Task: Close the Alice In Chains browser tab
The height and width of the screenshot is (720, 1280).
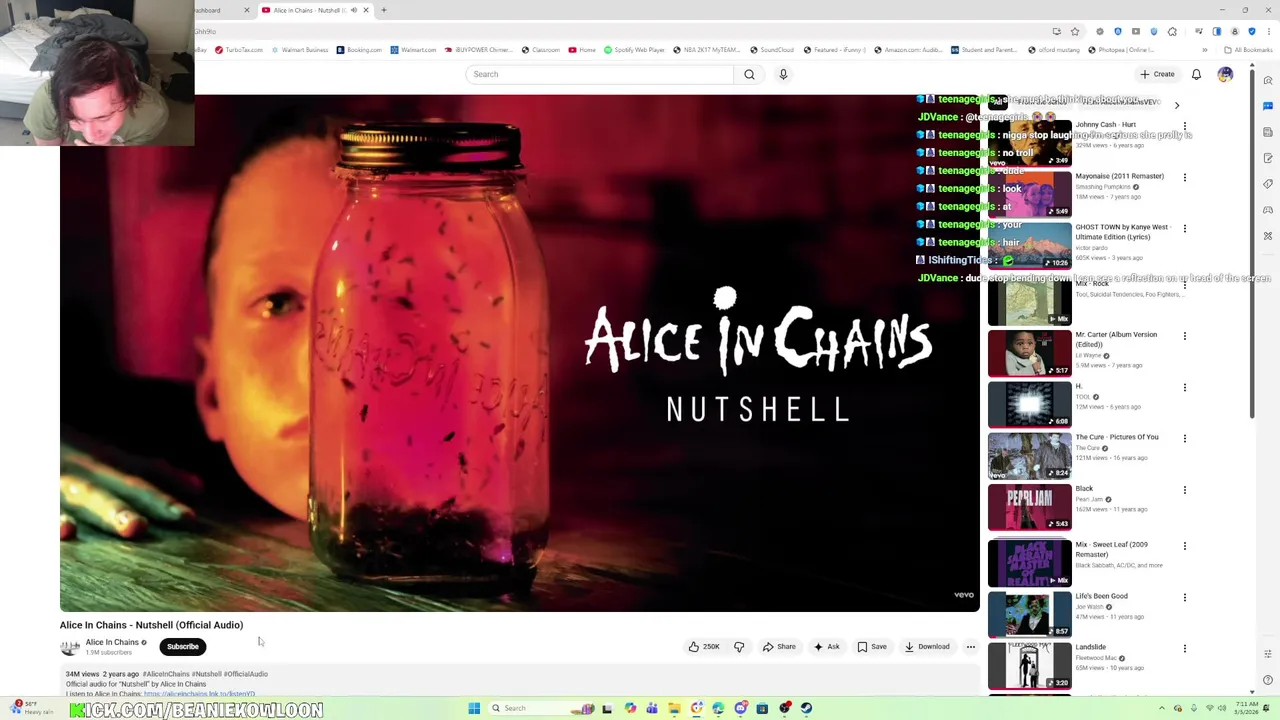Action: (x=365, y=10)
